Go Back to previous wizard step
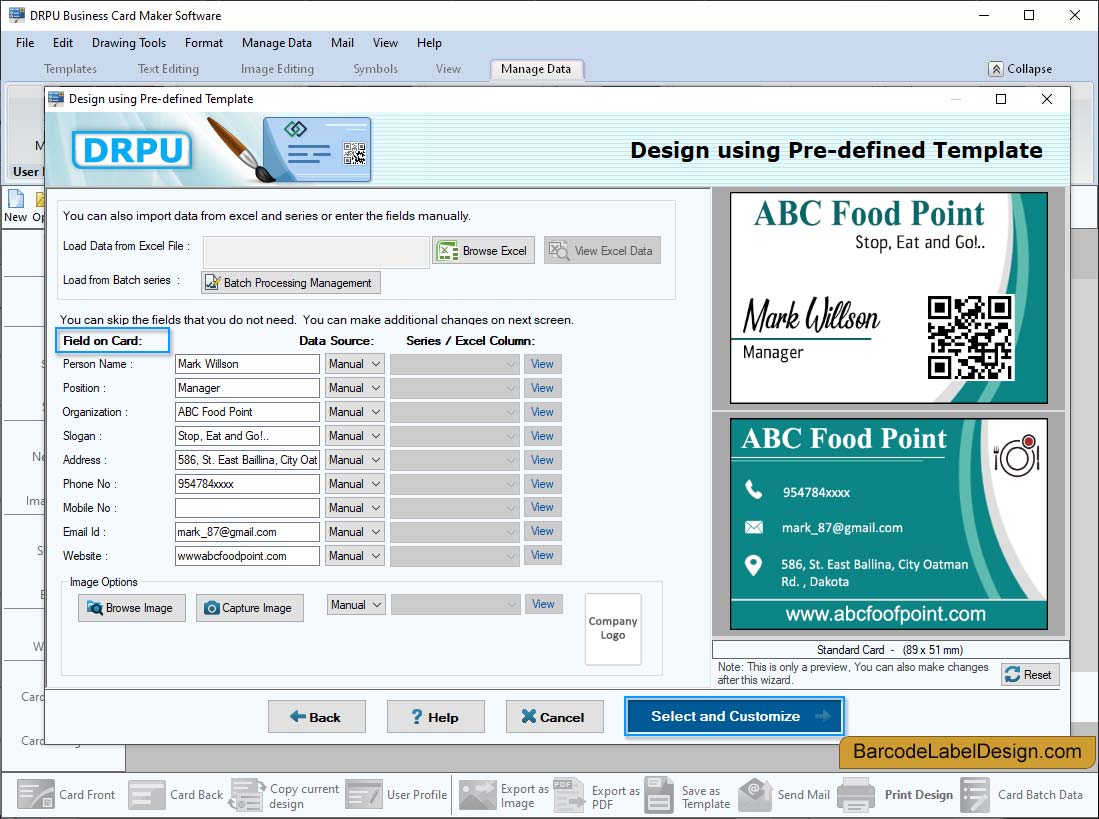This screenshot has width=1099, height=819. coord(317,717)
